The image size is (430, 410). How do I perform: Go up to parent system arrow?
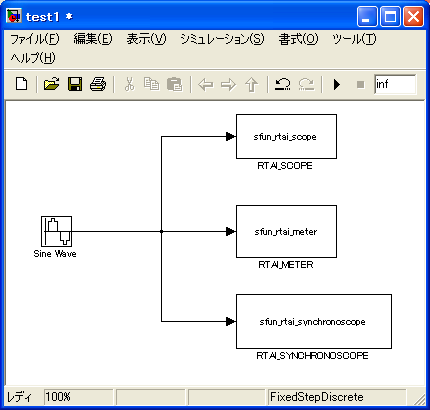pos(252,84)
